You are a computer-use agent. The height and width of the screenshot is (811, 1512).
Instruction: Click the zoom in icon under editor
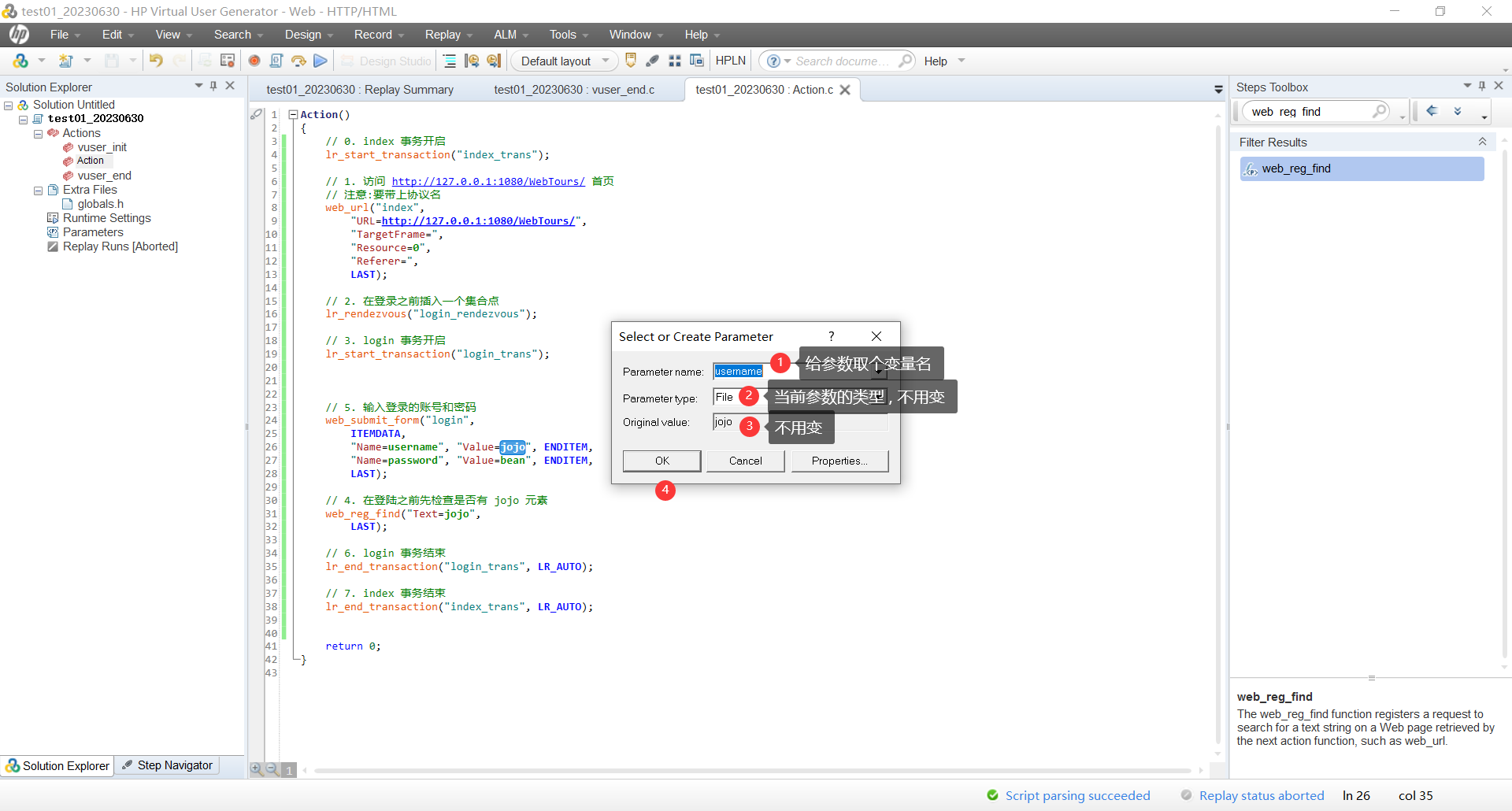257,769
